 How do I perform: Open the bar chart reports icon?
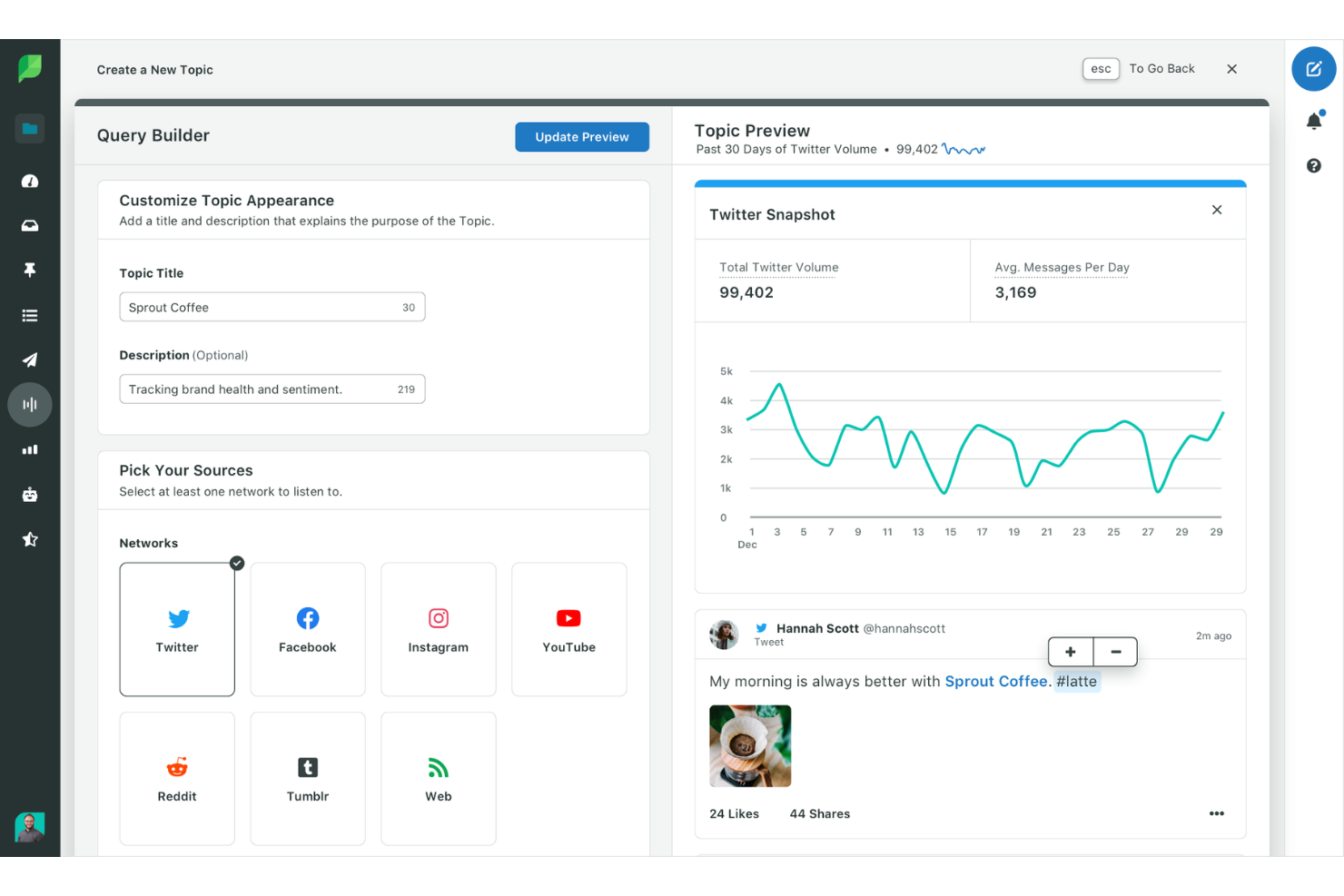point(30,449)
